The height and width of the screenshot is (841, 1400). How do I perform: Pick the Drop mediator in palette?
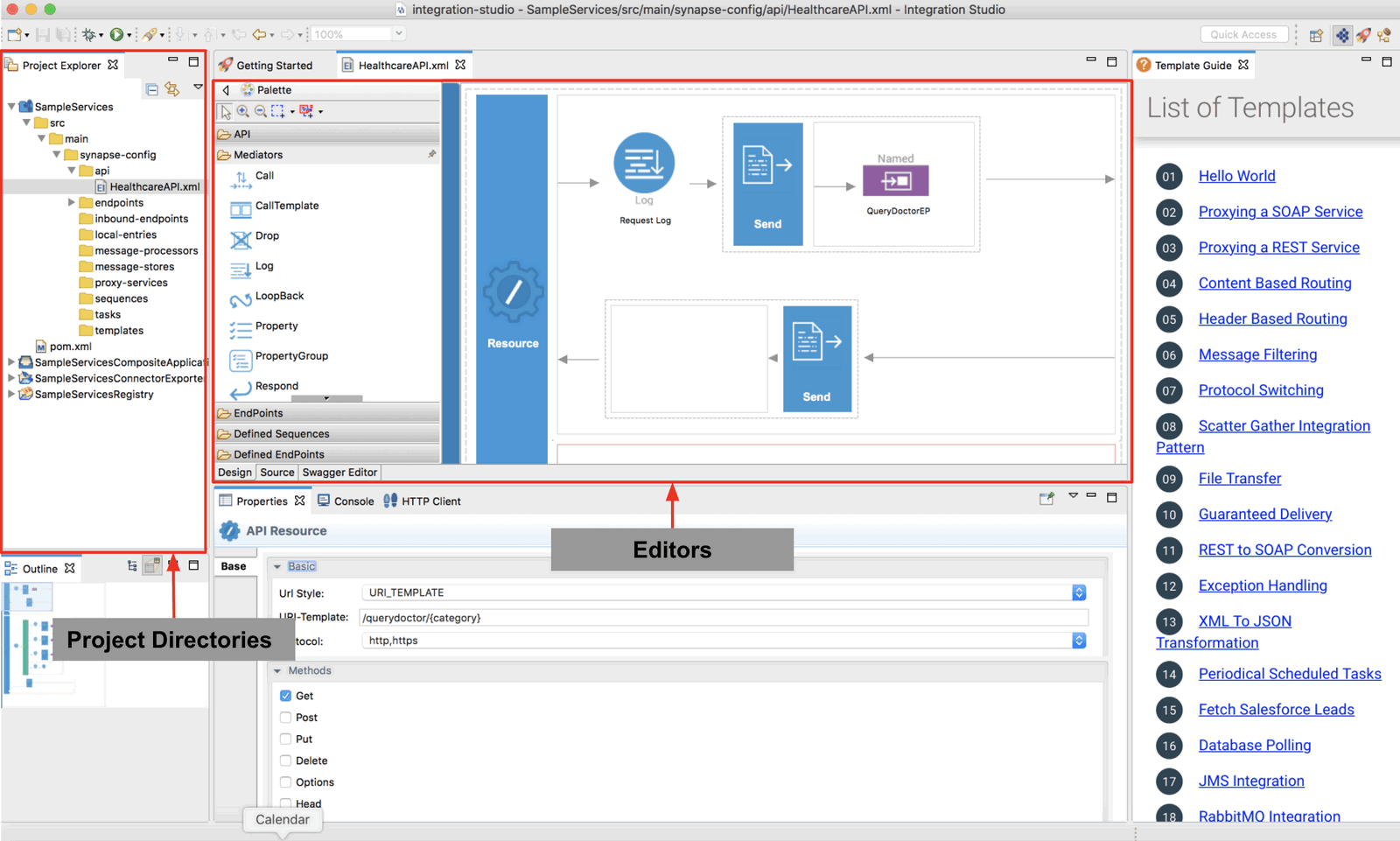click(x=254, y=237)
